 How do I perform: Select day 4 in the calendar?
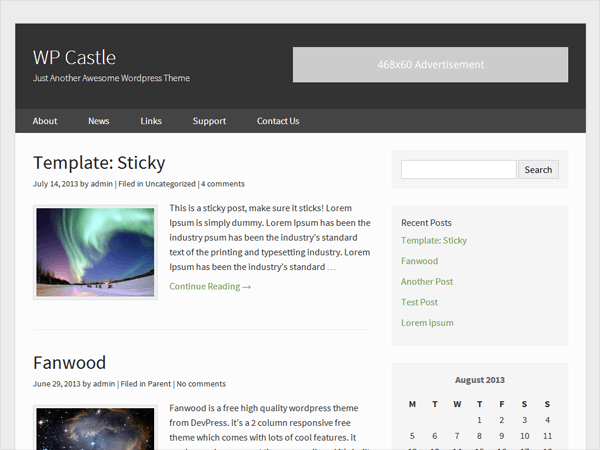pos(548,420)
